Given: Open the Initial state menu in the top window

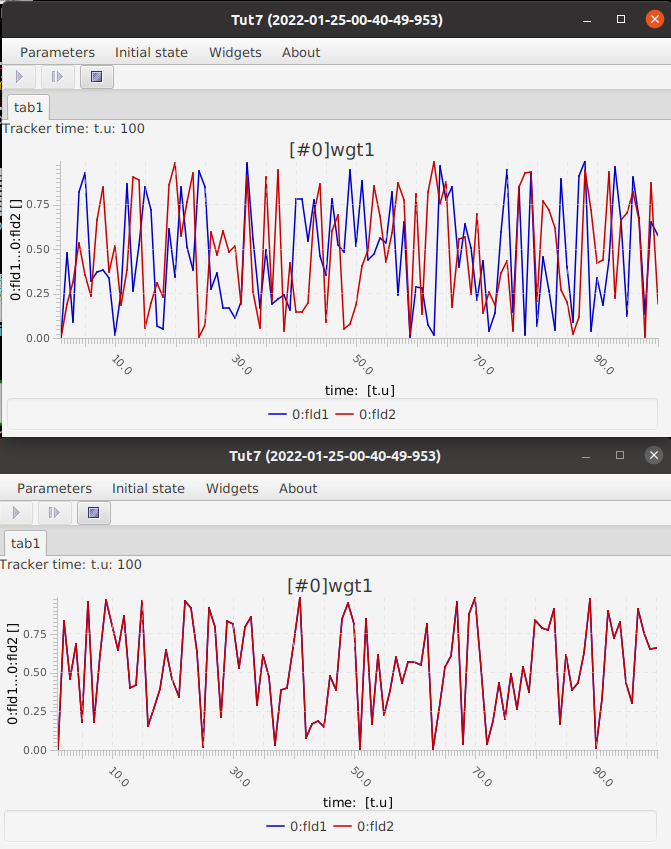Looking at the screenshot, I should (151, 52).
